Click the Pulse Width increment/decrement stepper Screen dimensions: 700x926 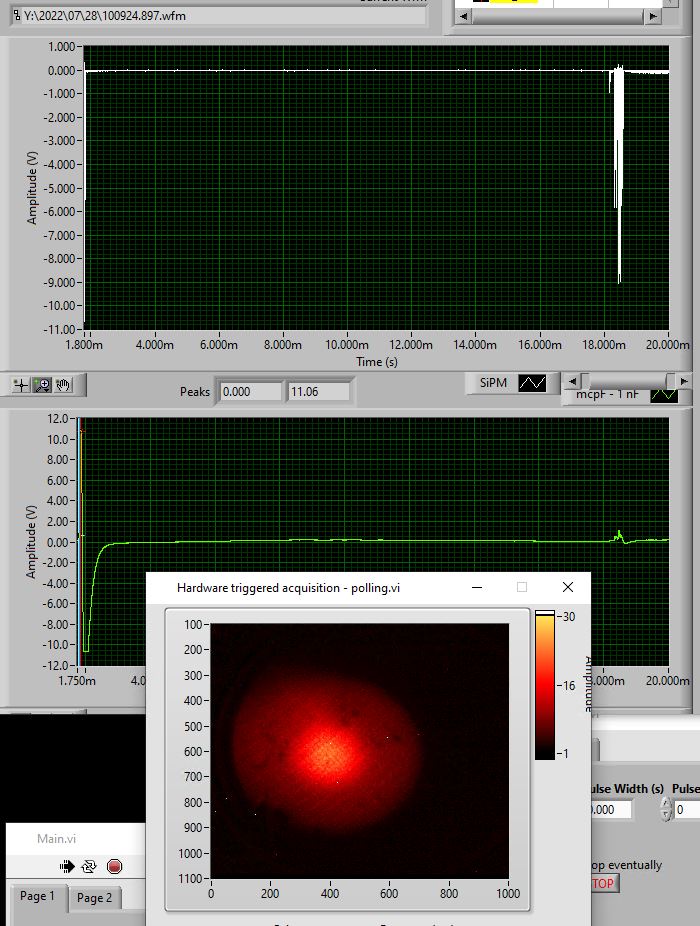click(x=666, y=810)
